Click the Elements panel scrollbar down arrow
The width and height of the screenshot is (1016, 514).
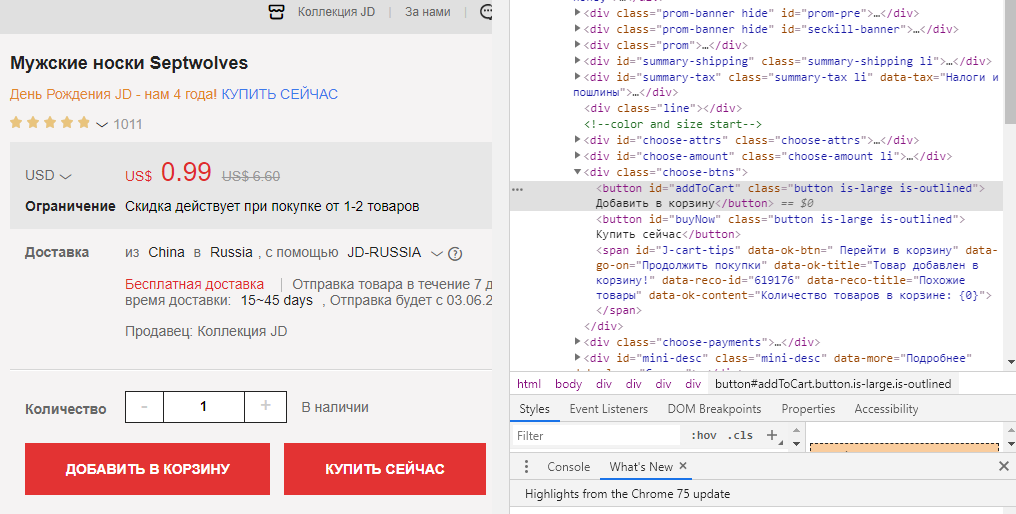coord(1010,362)
